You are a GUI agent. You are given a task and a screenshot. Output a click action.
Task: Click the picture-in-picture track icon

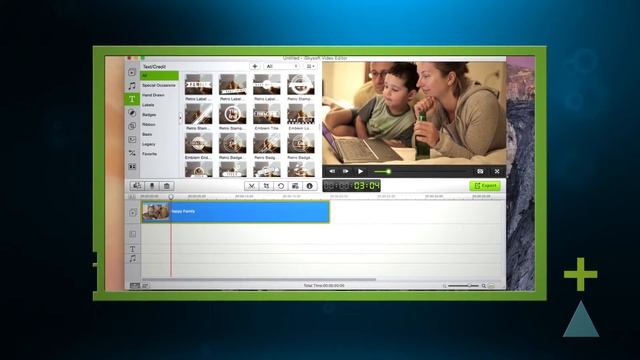132,234
